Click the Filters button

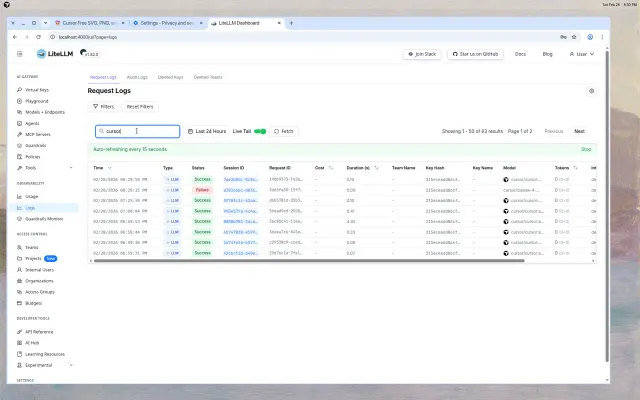pyautogui.click(x=104, y=107)
